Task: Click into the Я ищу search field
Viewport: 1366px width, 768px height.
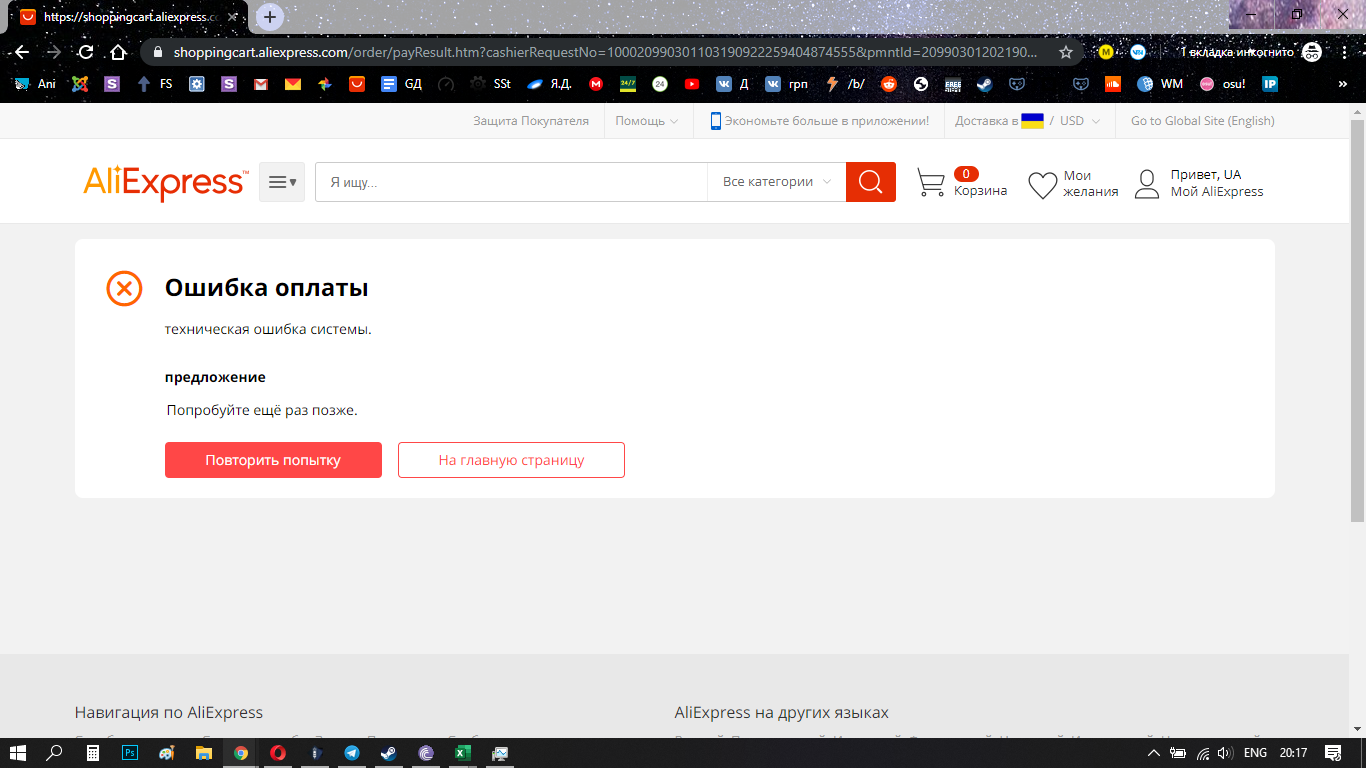Action: (x=511, y=182)
